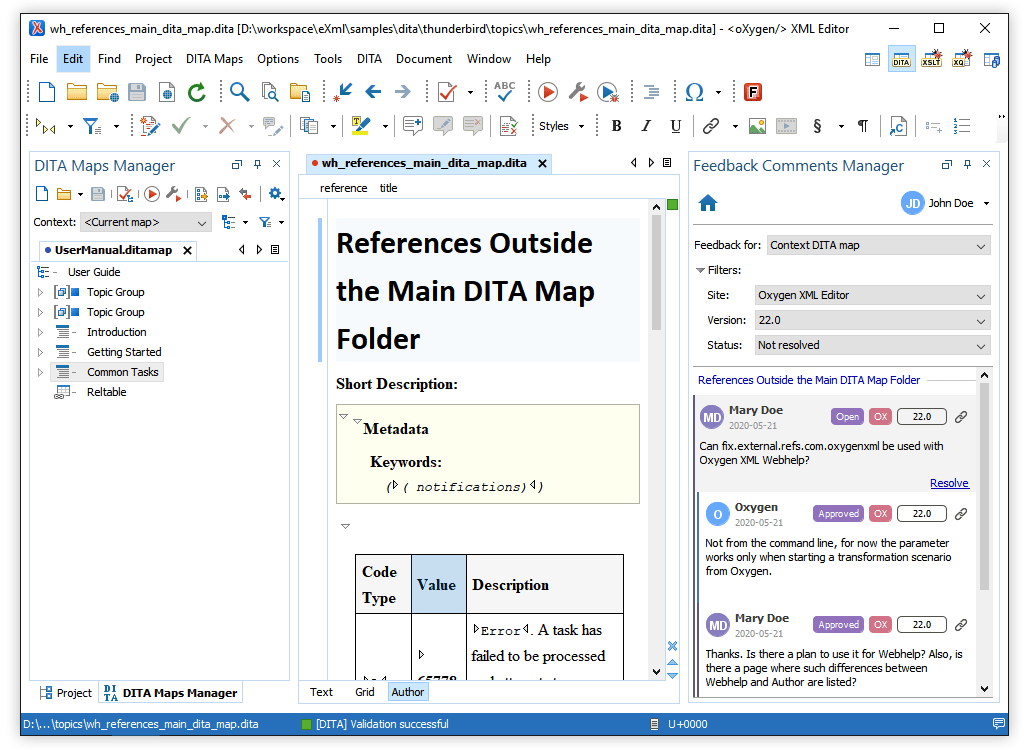Click the Reload green arrow icon

click(196, 92)
